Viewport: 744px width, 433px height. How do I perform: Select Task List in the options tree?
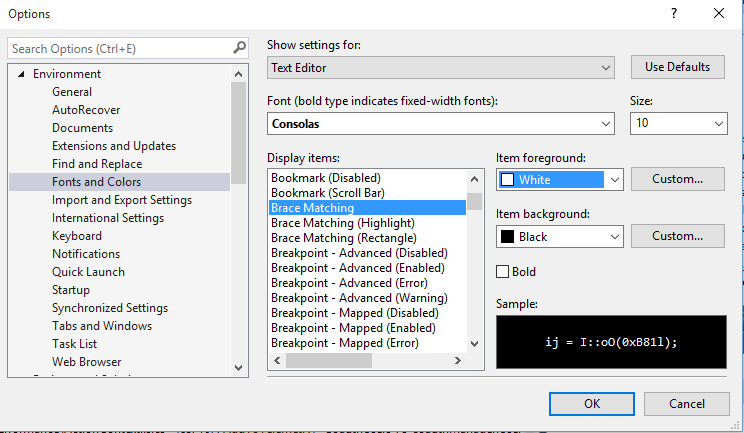click(74, 344)
